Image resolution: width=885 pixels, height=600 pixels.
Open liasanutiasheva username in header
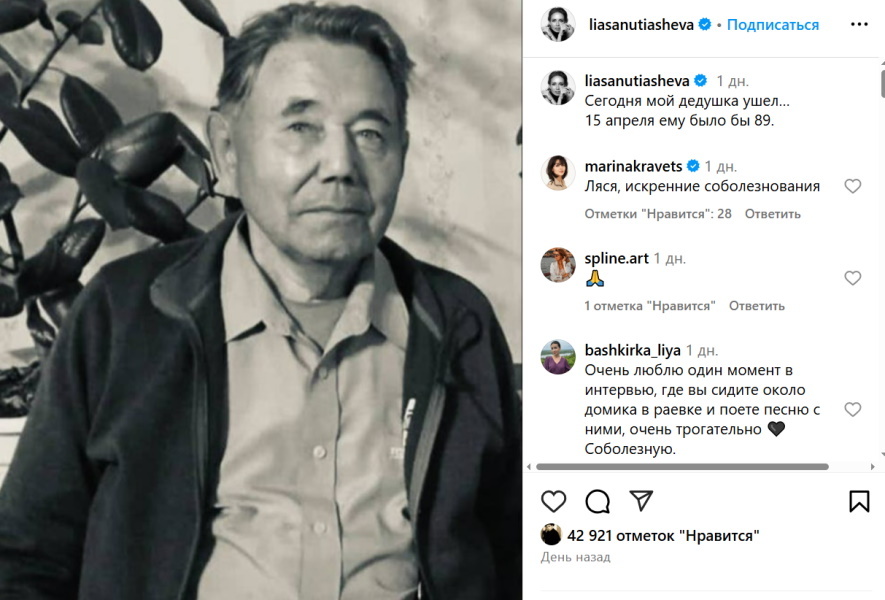641,25
